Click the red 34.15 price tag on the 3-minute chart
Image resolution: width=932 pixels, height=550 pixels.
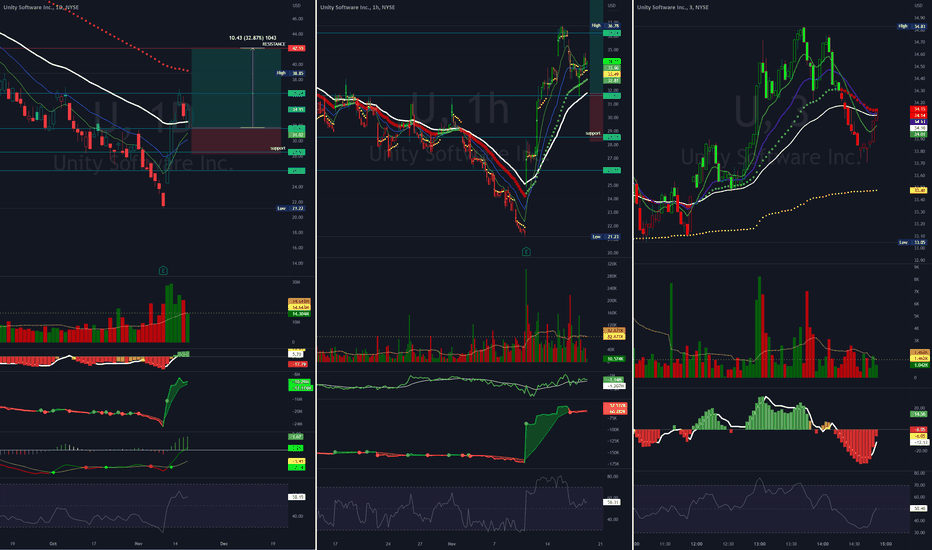point(919,109)
